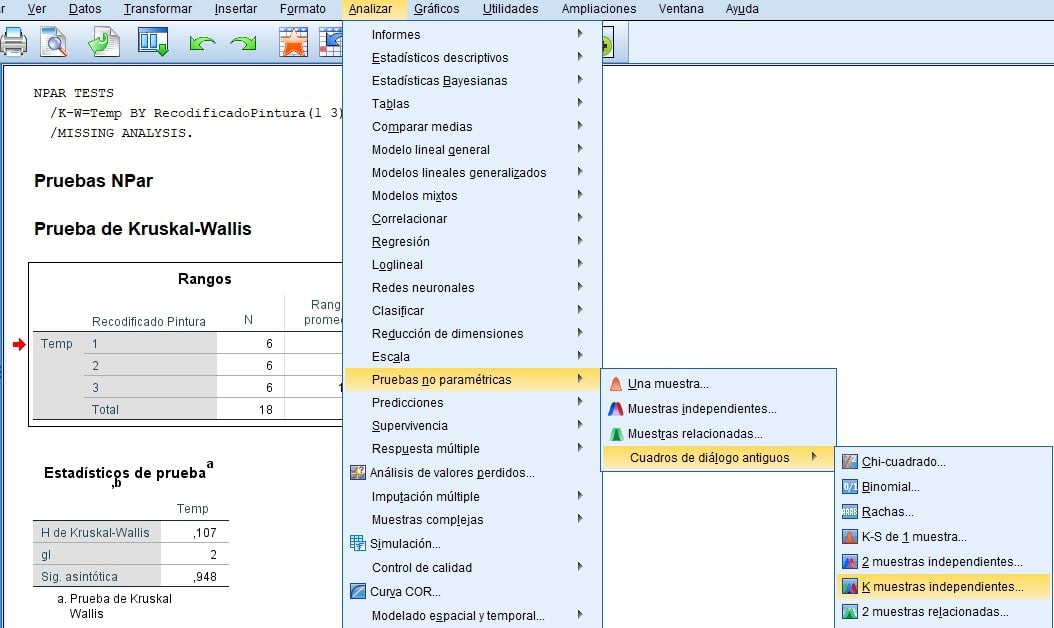Screen dimensions: 1054x628
Task: Click the green Redo arrow
Action: pos(243,43)
